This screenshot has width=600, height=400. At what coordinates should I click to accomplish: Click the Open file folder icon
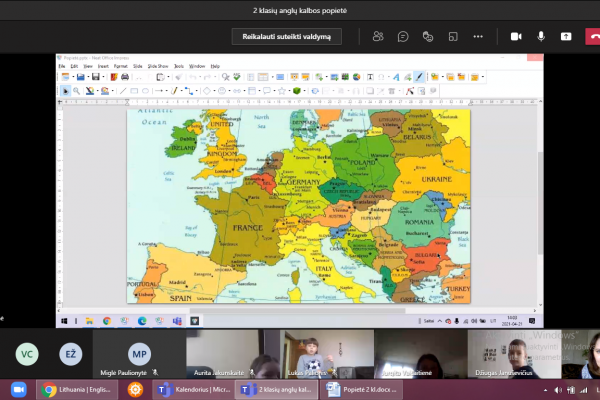coord(80,77)
